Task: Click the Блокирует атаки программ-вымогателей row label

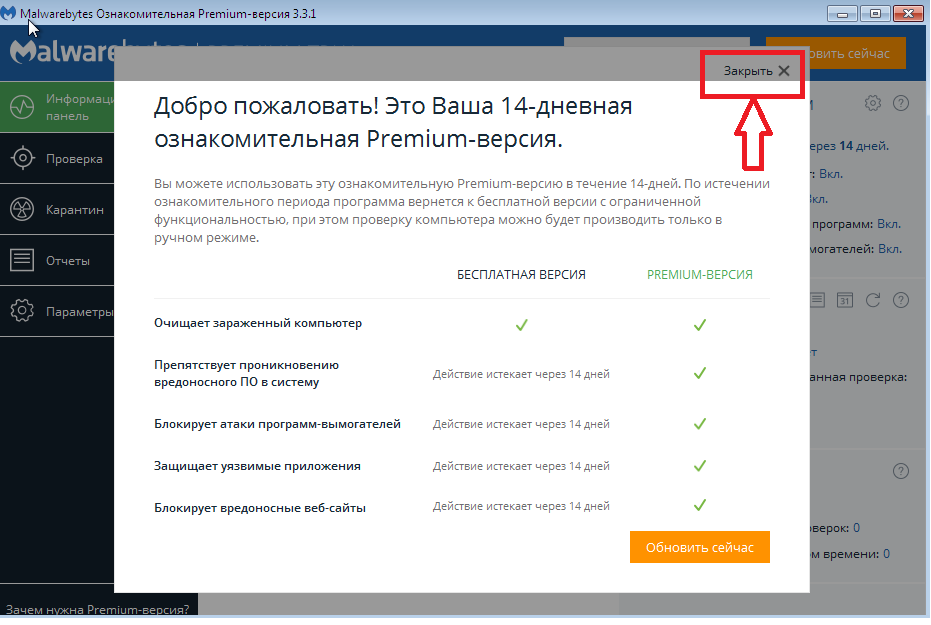Action: point(277,424)
